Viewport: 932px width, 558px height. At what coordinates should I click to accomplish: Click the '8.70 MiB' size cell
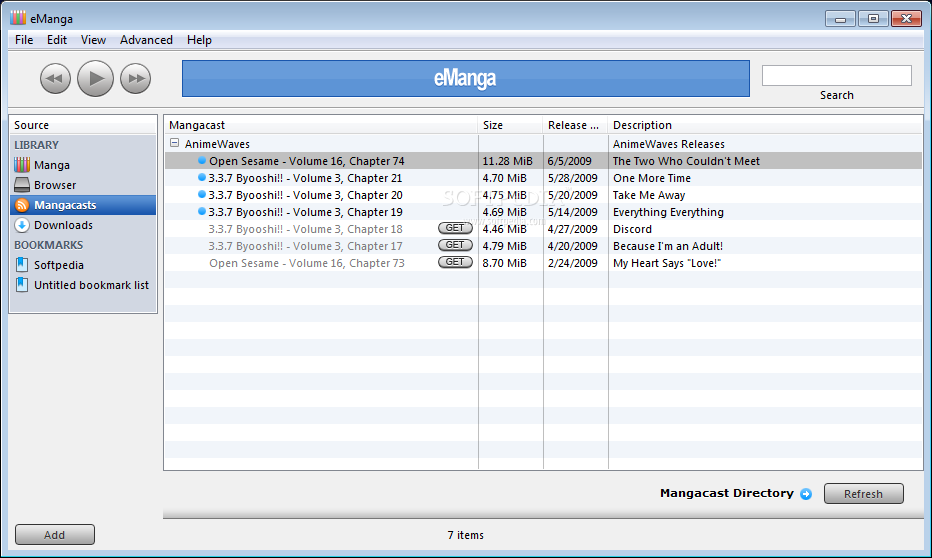coord(504,263)
